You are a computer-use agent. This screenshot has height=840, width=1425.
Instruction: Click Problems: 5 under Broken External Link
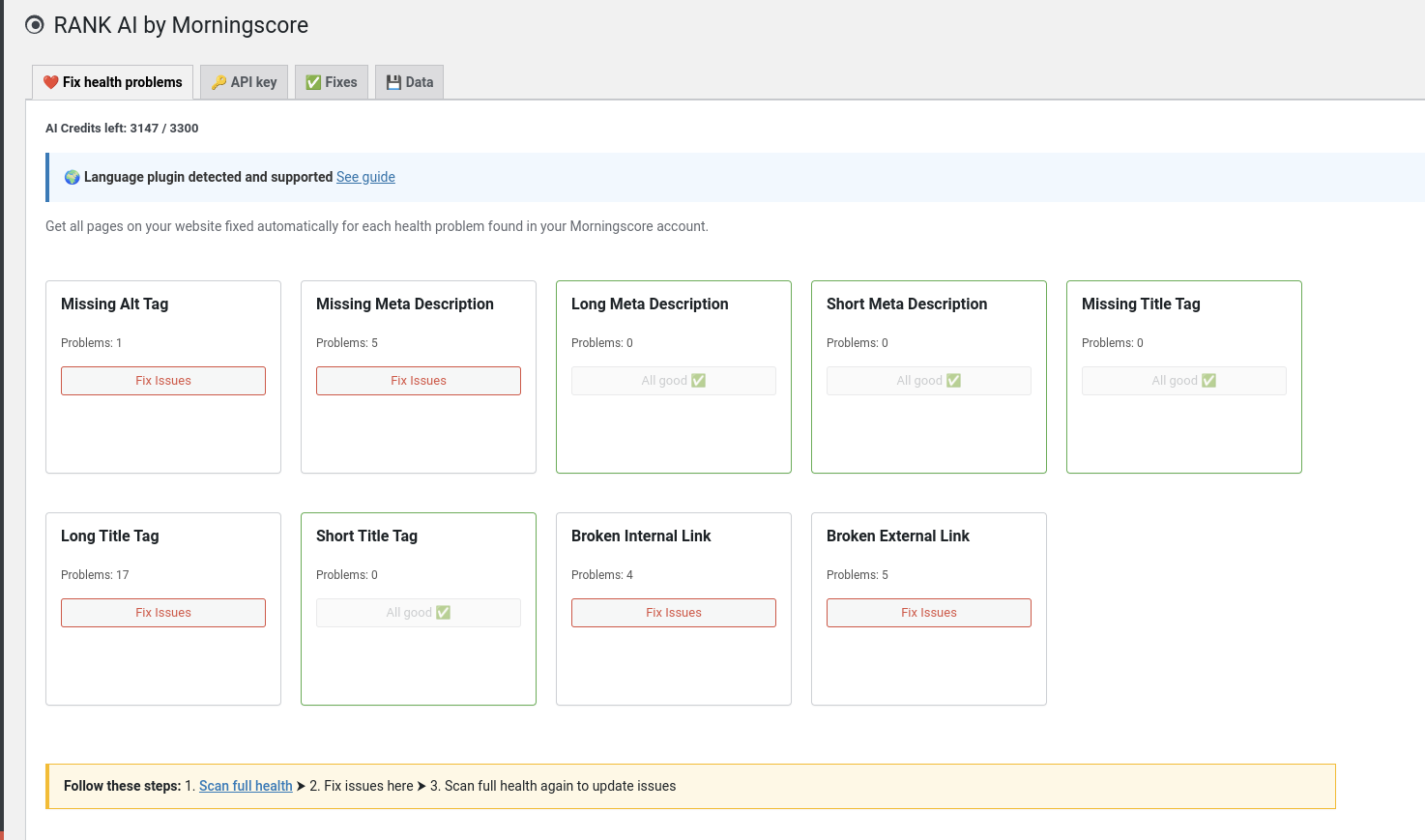[x=858, y=575]
